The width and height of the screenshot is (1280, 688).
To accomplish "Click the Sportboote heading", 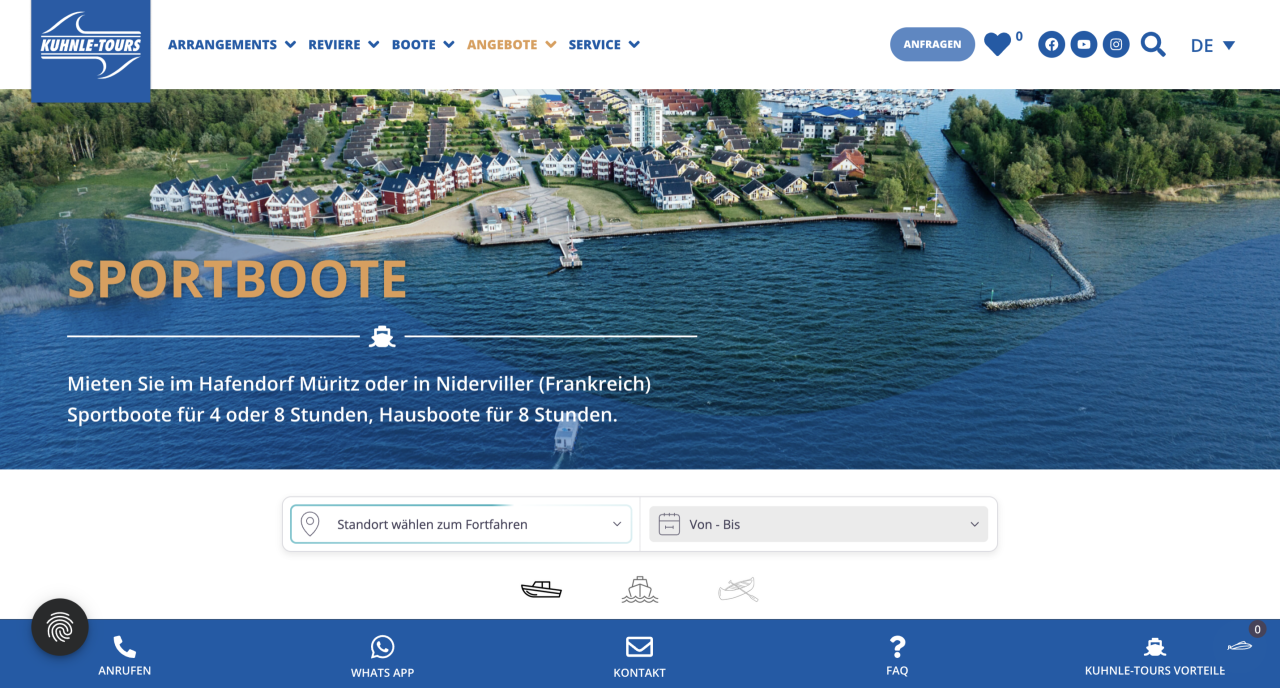I will pyautogui.click(x=238, y=279).
